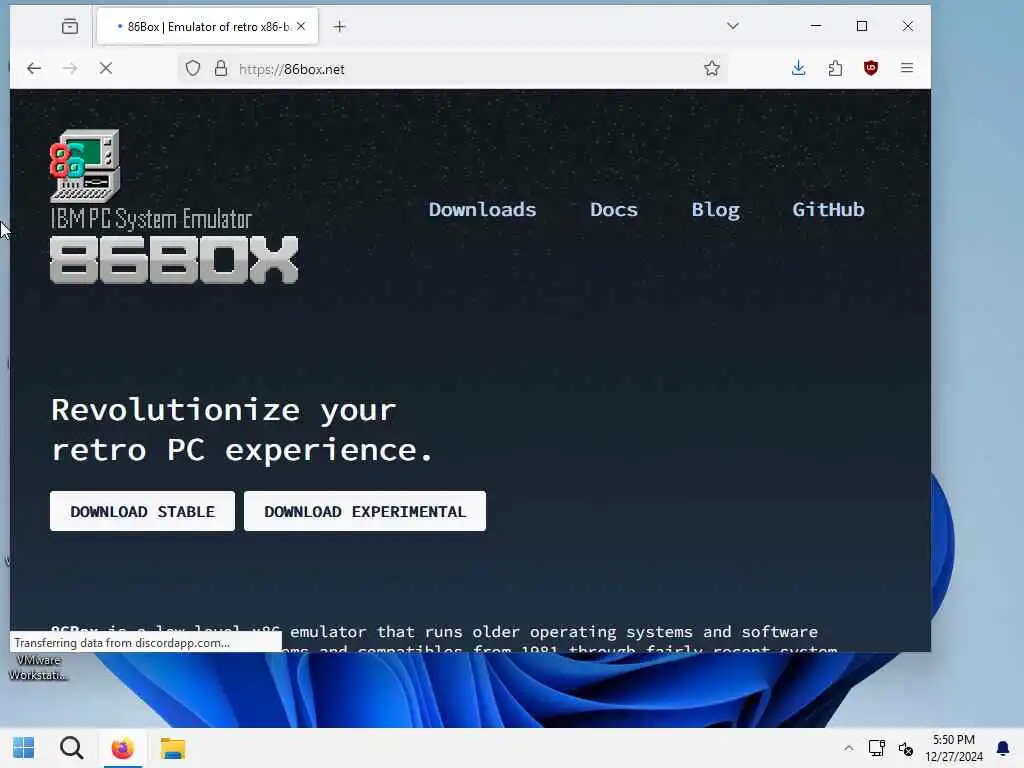This screenshot has height=768, width=1024.
Task: Go back using Firefox back arrow
Action: coord(34,68)
